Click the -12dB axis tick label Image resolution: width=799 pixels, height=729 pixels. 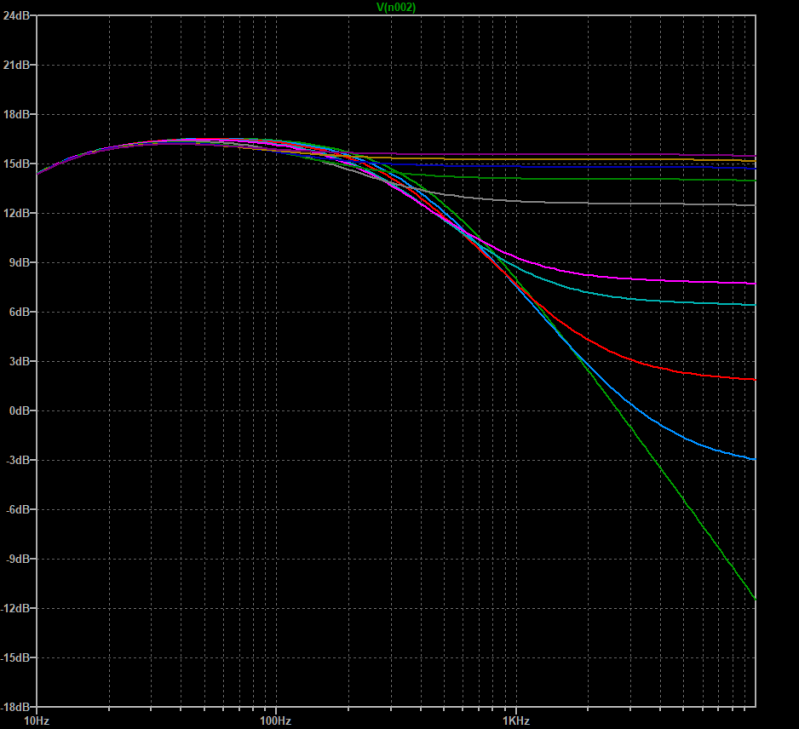point(17,608)
